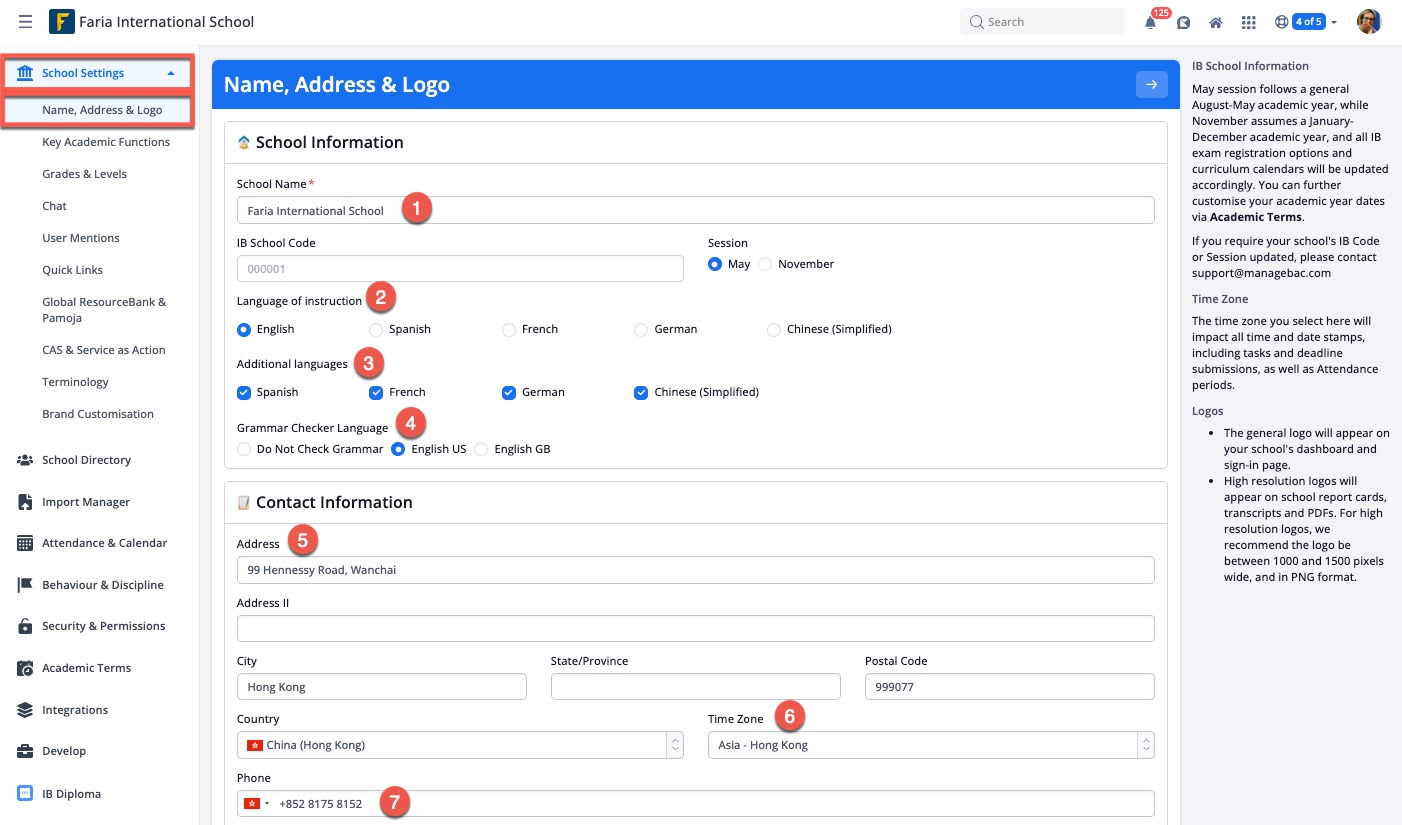
Task: Open User Mentions settings
Action: click(81, 238)
